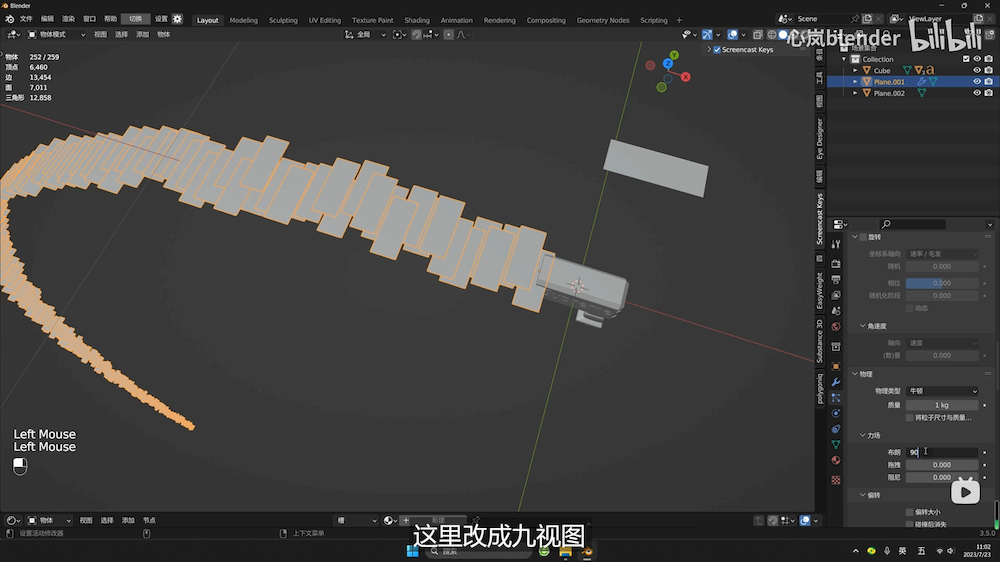This screenshot has height=562, width=1000.
Task: Toggle the gizmo display icon
Action: pyautogui.click(x=707, y=34)
